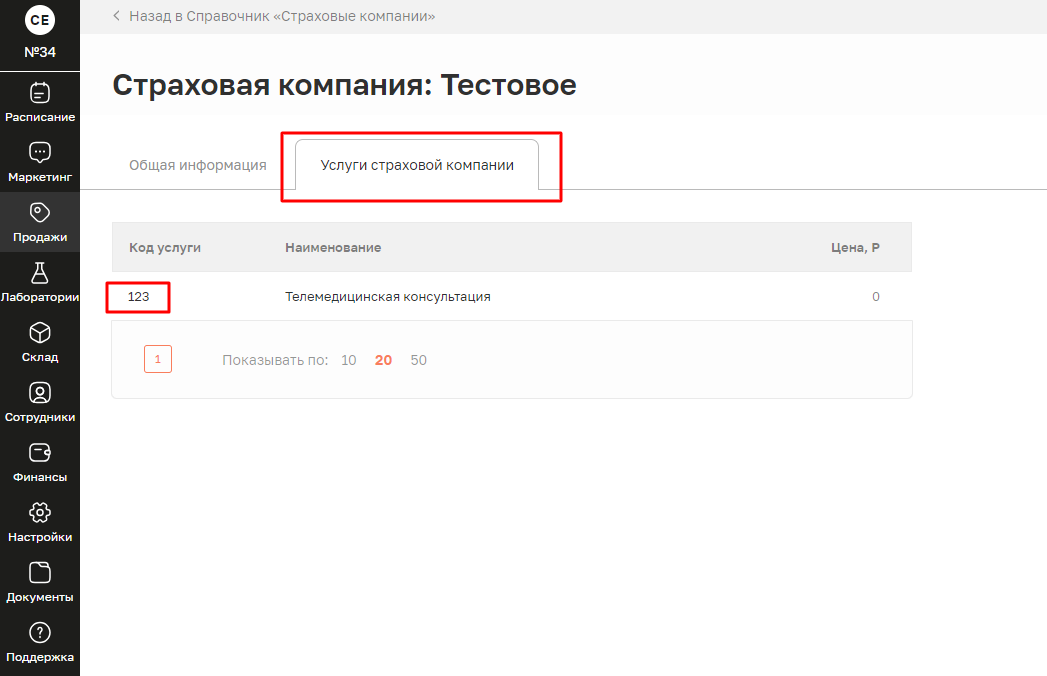This screenshot has height=676, width=1047.
Task: Open the Документы folder icon
Action: pos(39,572)
